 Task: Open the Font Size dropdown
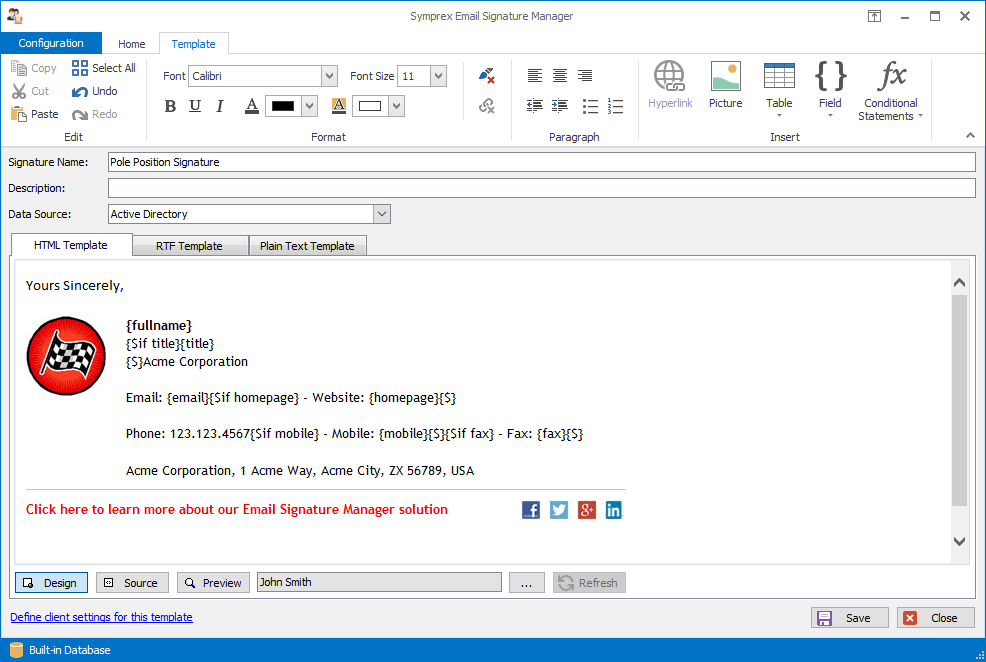click(x=438, y=76)
